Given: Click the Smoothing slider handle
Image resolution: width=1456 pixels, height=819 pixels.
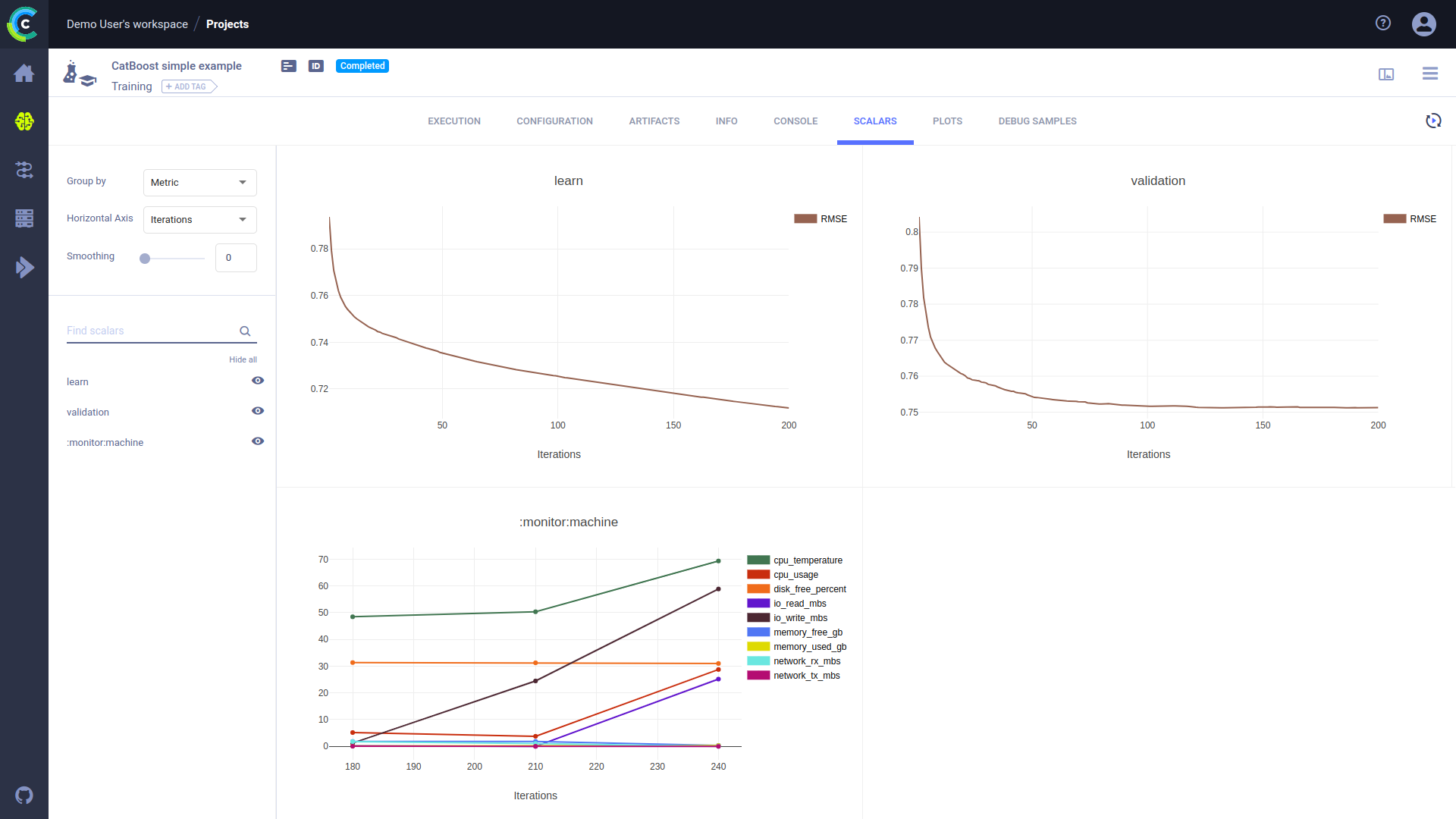Looking at the screenshot, I should coord(145,259).
